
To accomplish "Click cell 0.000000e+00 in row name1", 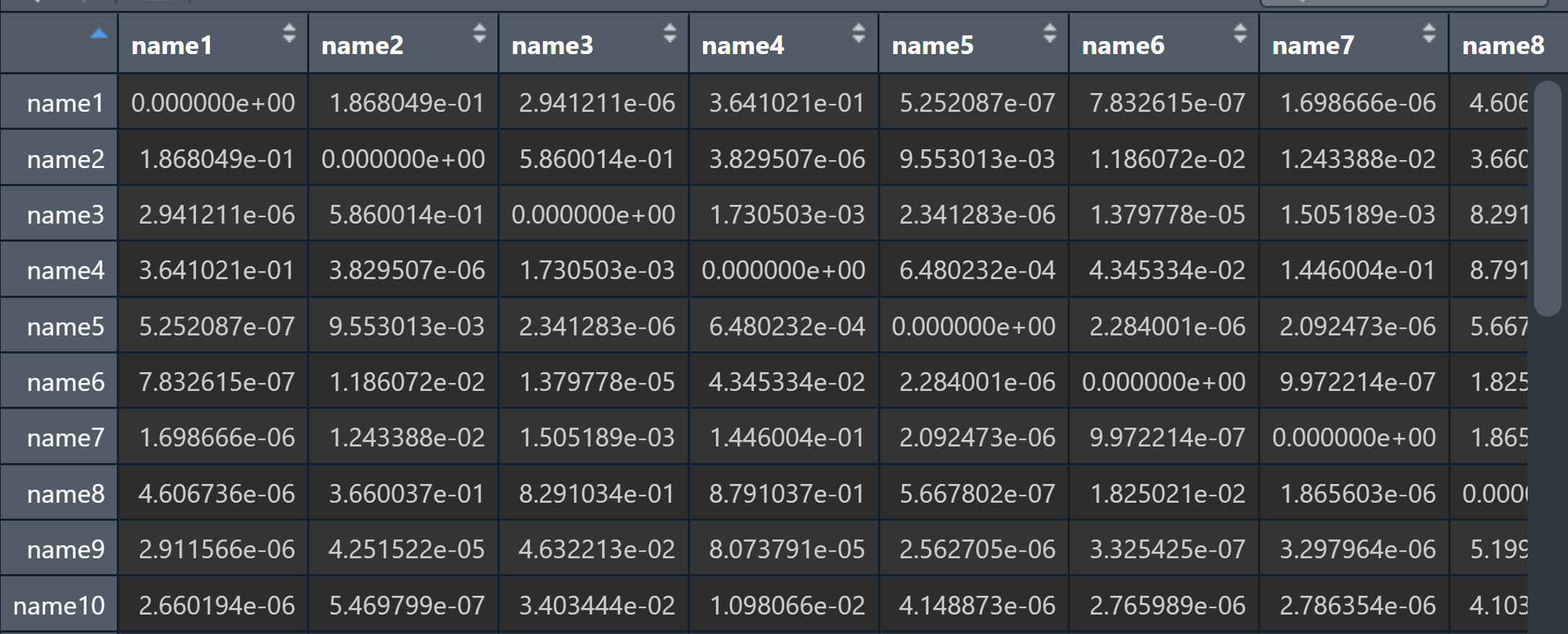I will click(x=213, y=103).
